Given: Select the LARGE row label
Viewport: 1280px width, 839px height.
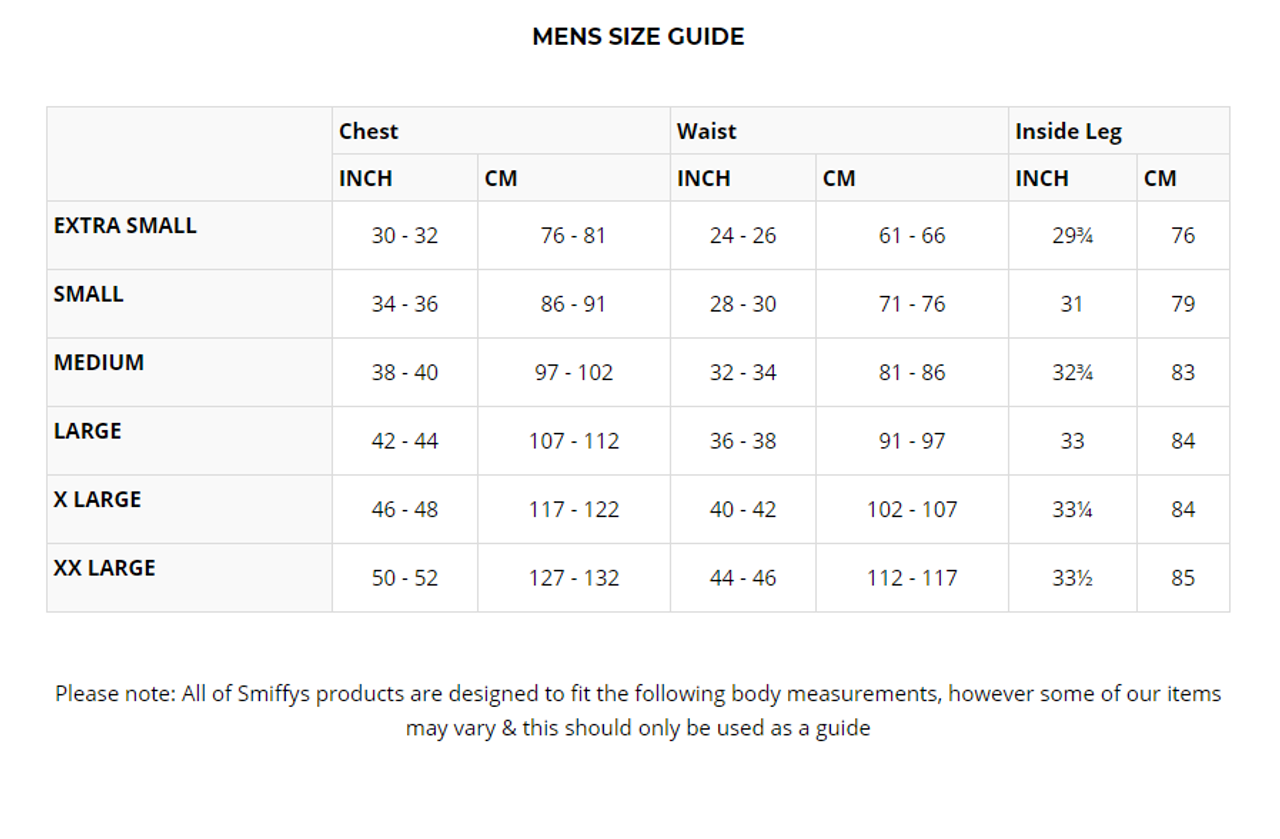Looking at the screenshot, I should [x=88, y=431].
